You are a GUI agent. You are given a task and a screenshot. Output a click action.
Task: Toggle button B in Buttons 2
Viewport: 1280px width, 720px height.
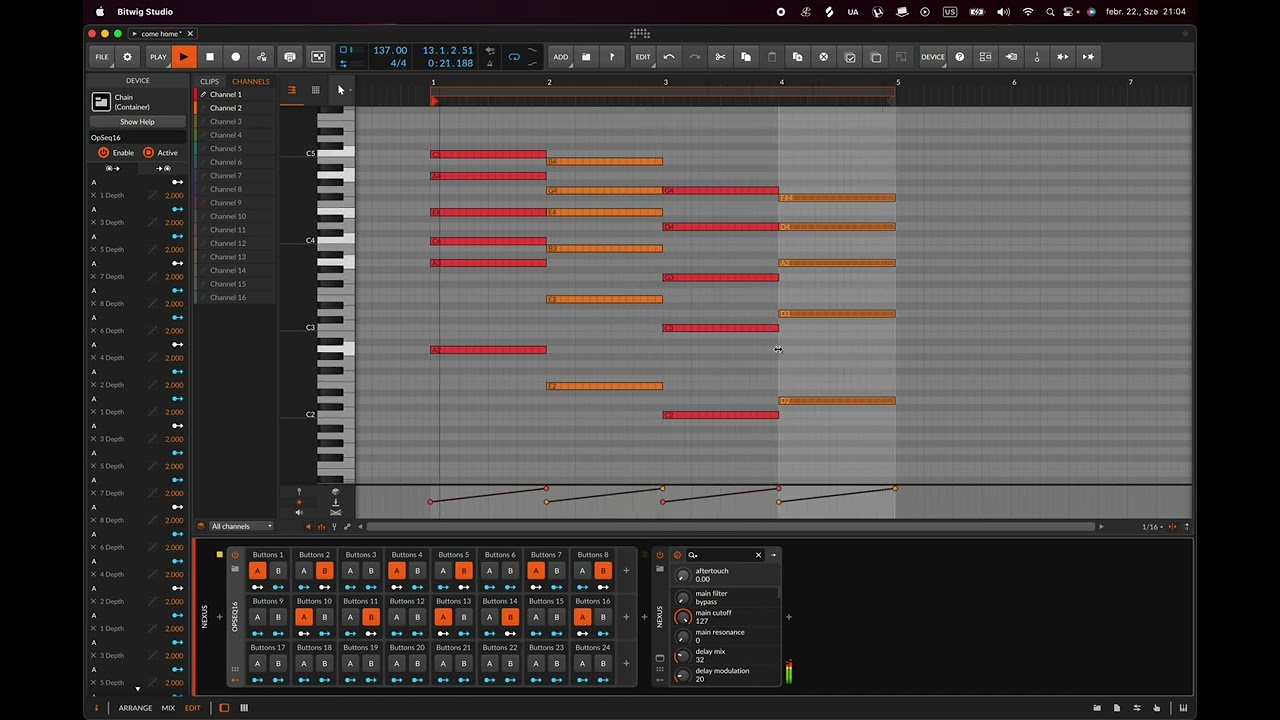pyautogui.click(x=324, y=571)
